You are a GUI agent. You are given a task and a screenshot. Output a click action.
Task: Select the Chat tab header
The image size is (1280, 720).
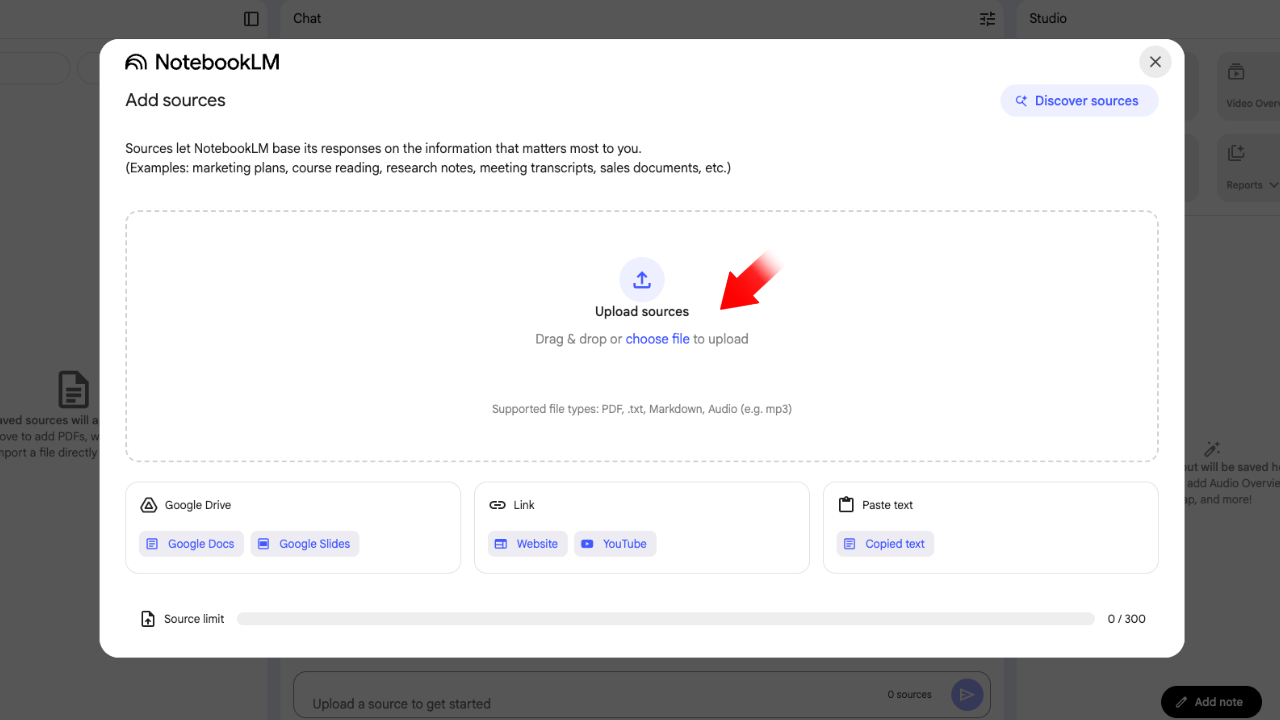(307, 19)
